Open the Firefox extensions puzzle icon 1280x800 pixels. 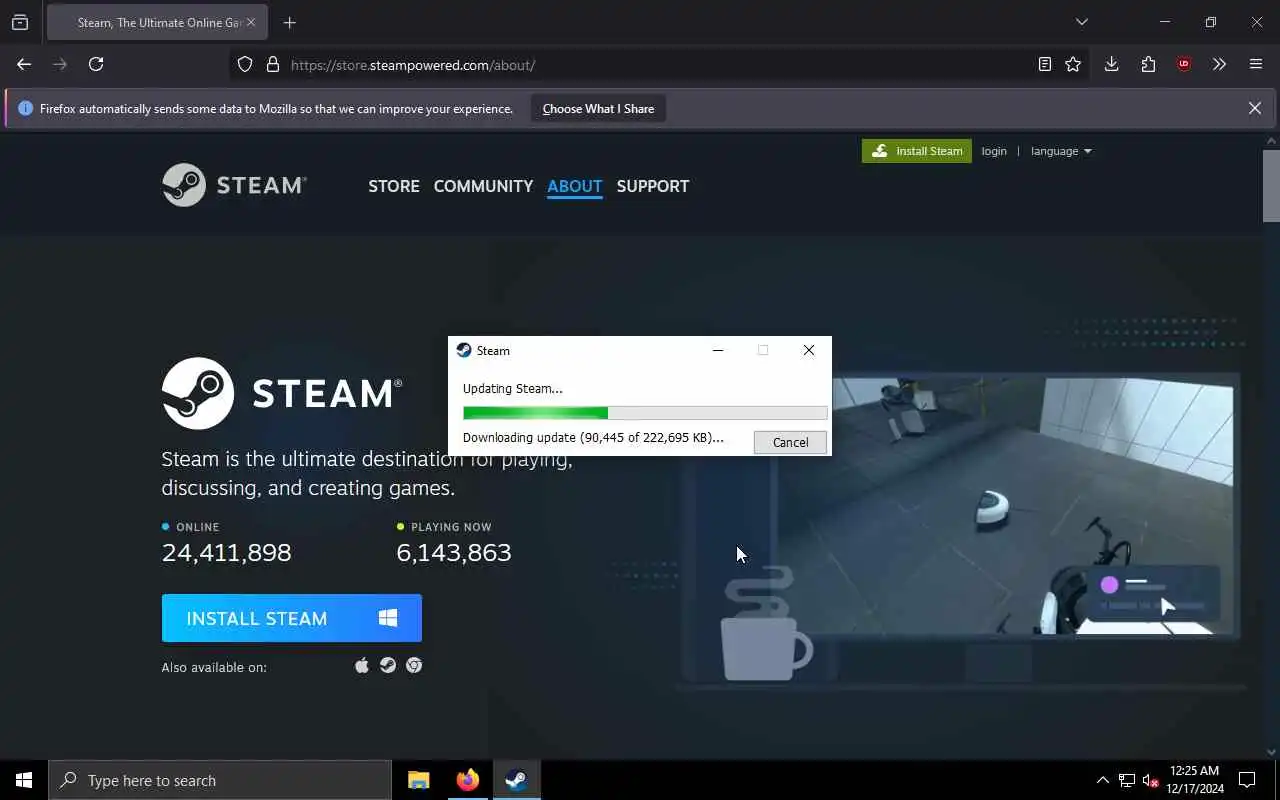(1148, 64)
